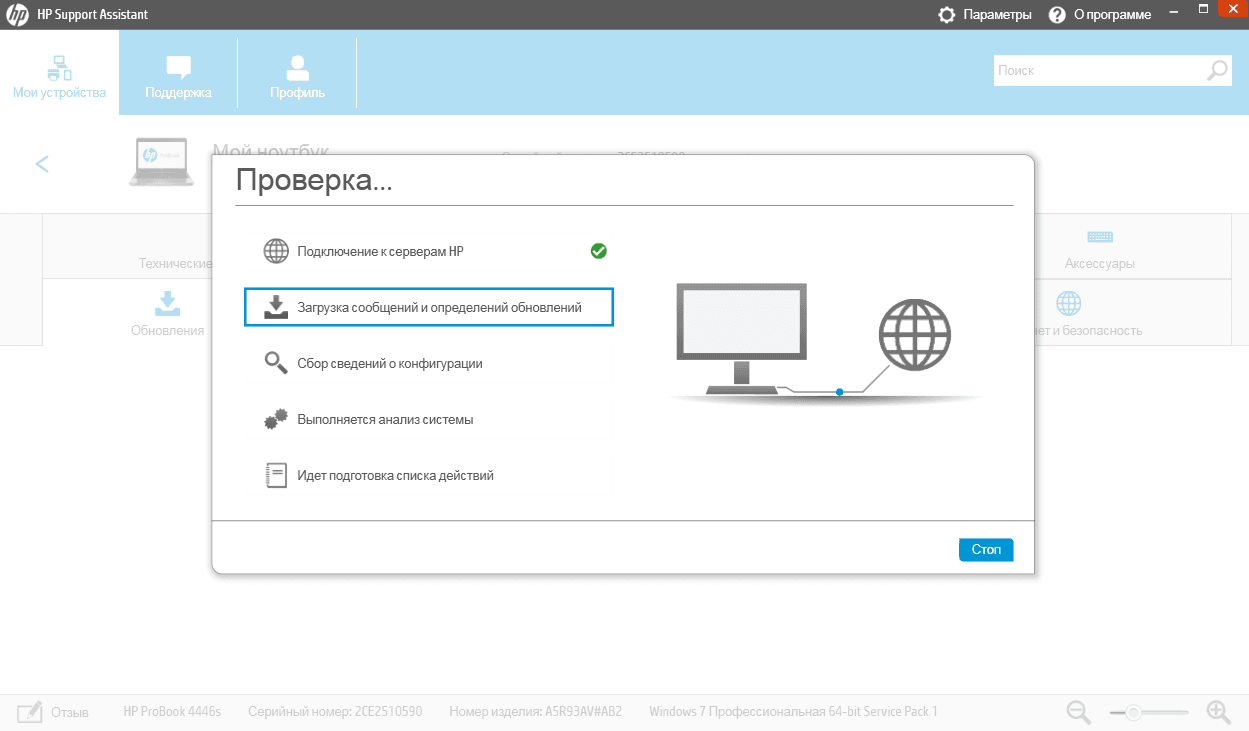The image size is (1249, 731).
Task: Zoom in with the plus magnifier
Action: (1218, 712)
